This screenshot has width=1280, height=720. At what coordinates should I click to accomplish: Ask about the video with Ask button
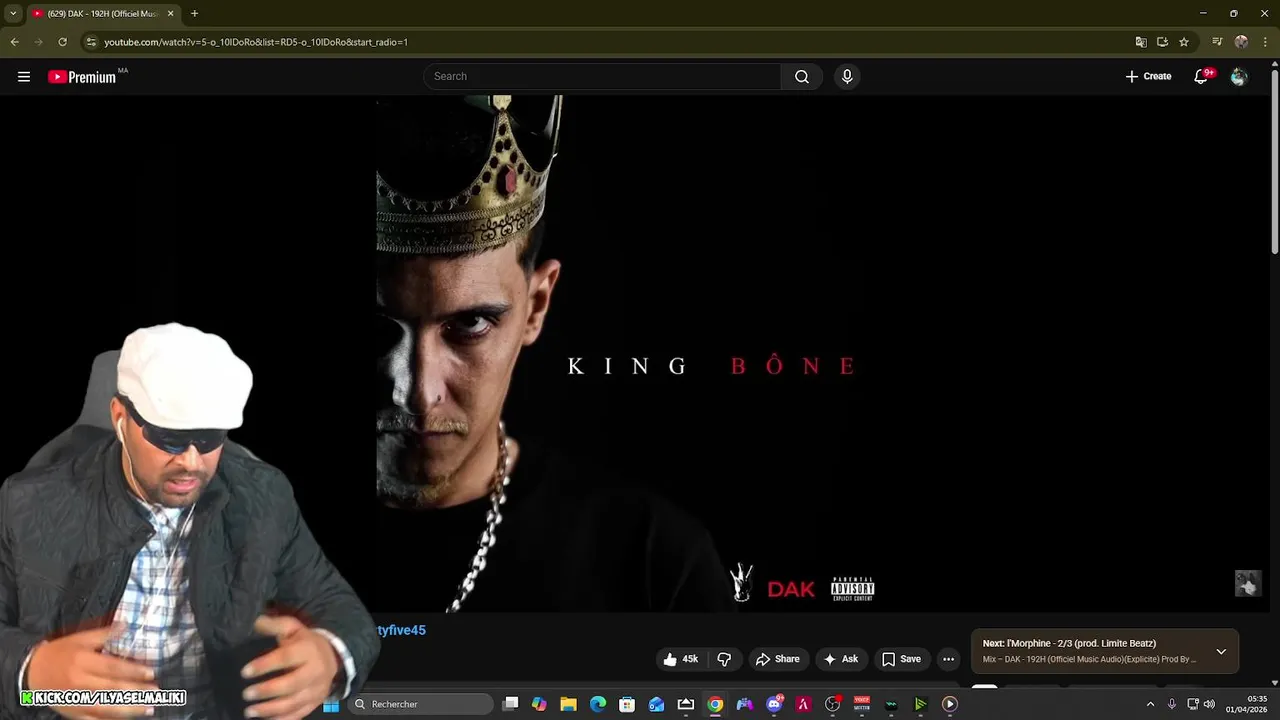841,659
